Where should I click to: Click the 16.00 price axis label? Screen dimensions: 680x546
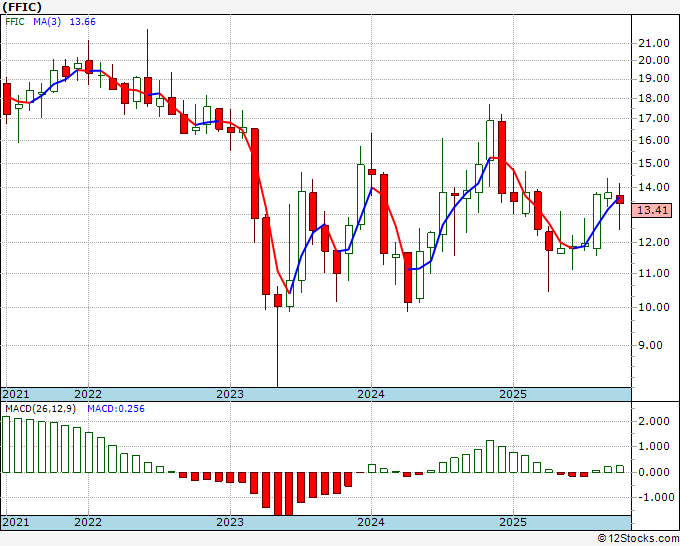pyautogui.click(x=654, y=140)
